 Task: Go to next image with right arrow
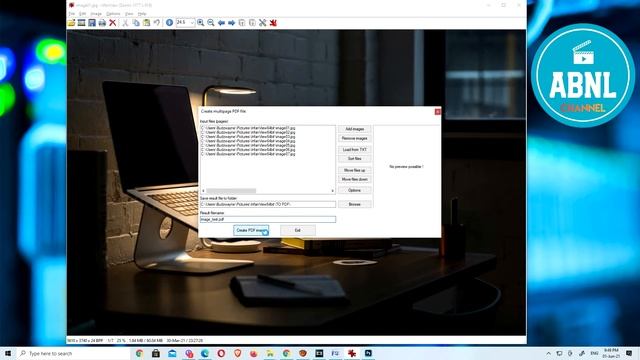(x=231, y=23)
